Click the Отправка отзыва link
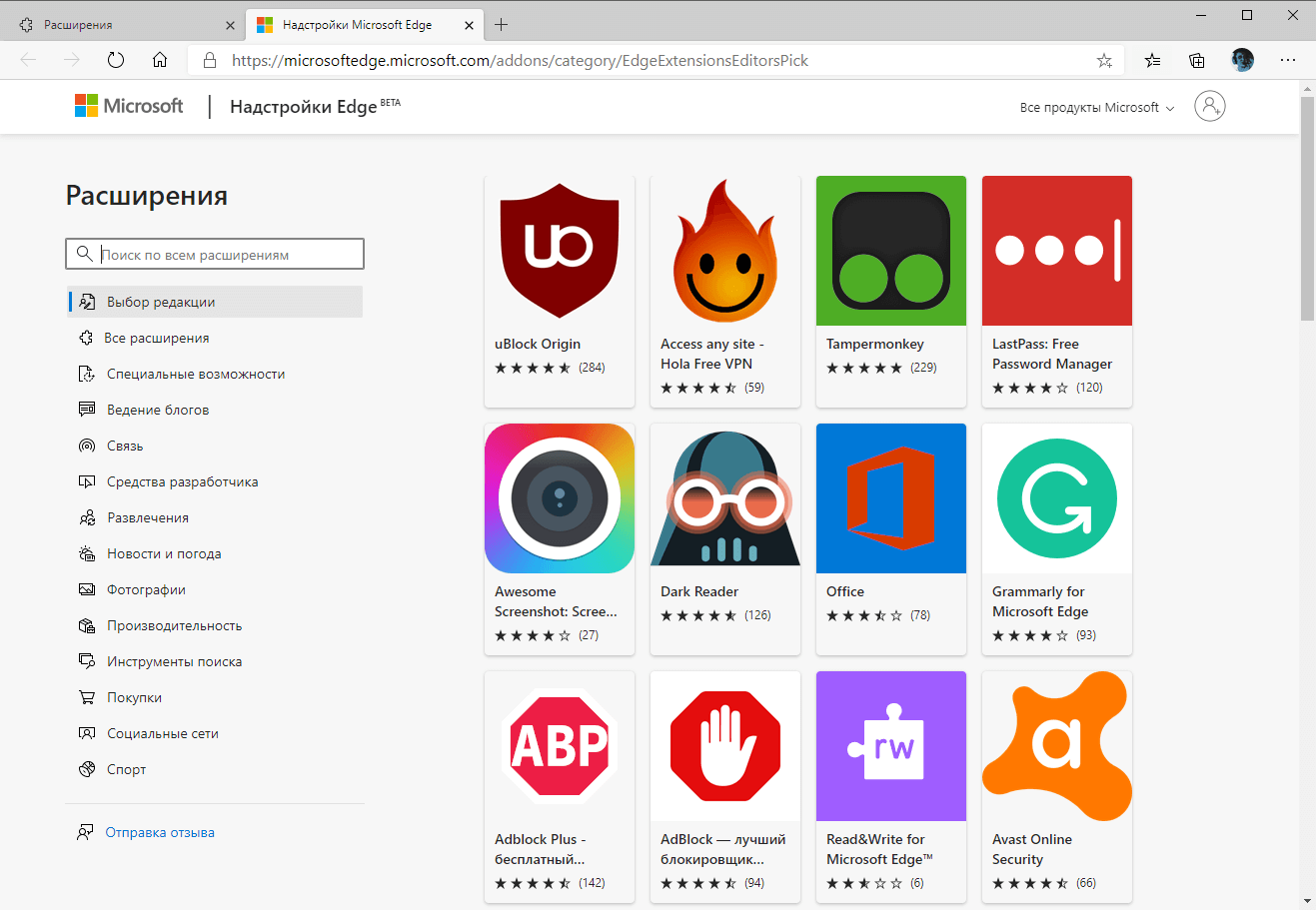This screenshot has width=1316, height=910. tap(160, 832)
